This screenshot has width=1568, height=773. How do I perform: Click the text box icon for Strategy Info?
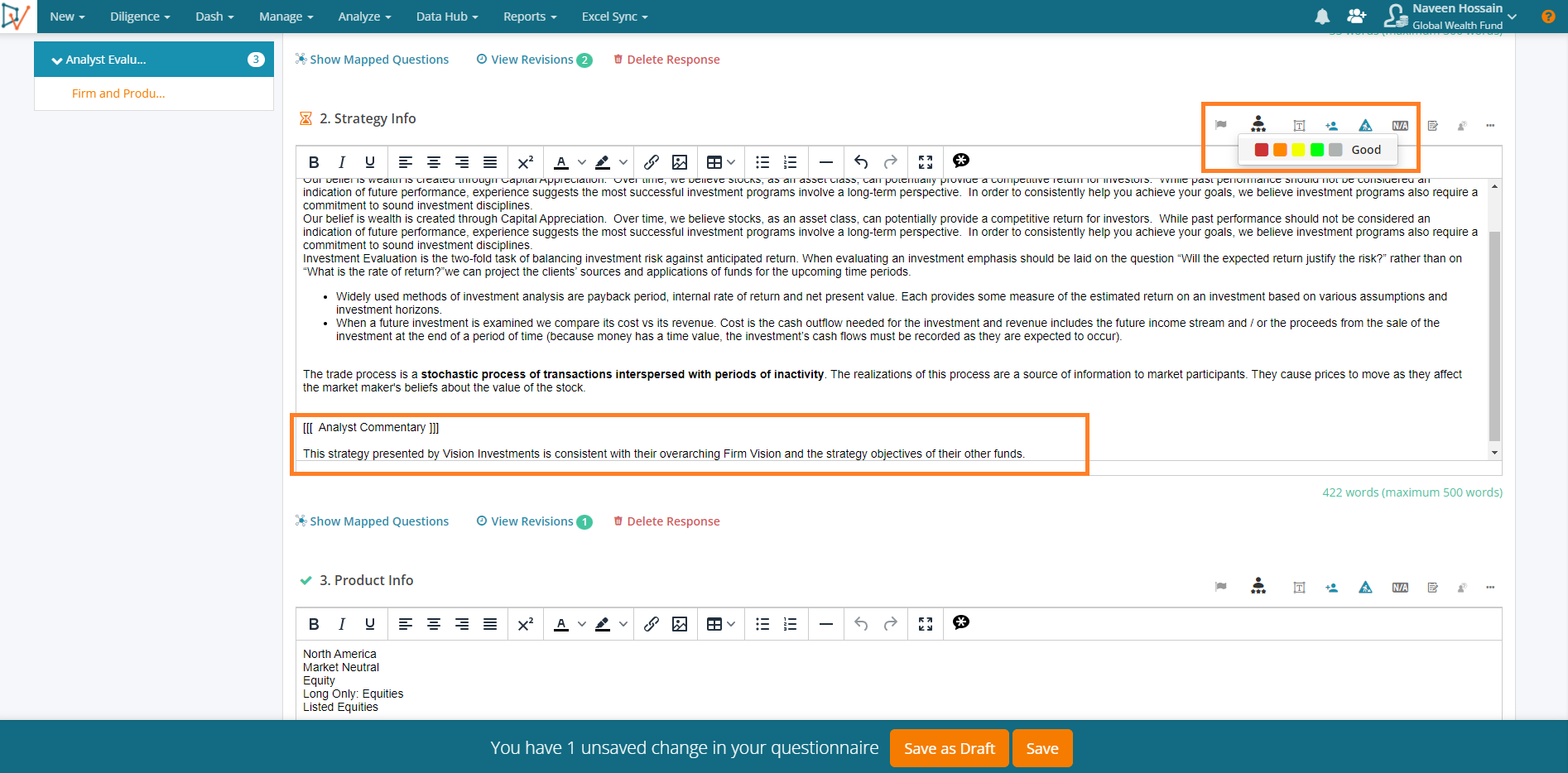coord(1299,126)
